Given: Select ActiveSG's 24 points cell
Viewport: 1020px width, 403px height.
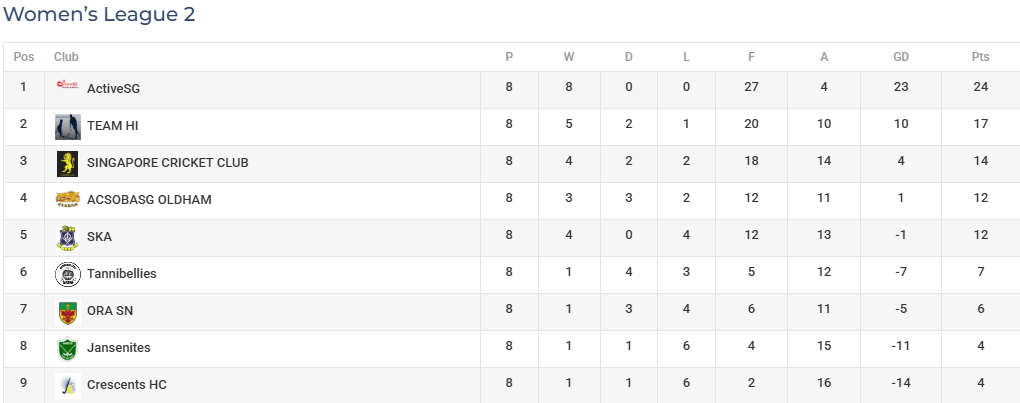Looking at the screenshot, I should 980,86.
